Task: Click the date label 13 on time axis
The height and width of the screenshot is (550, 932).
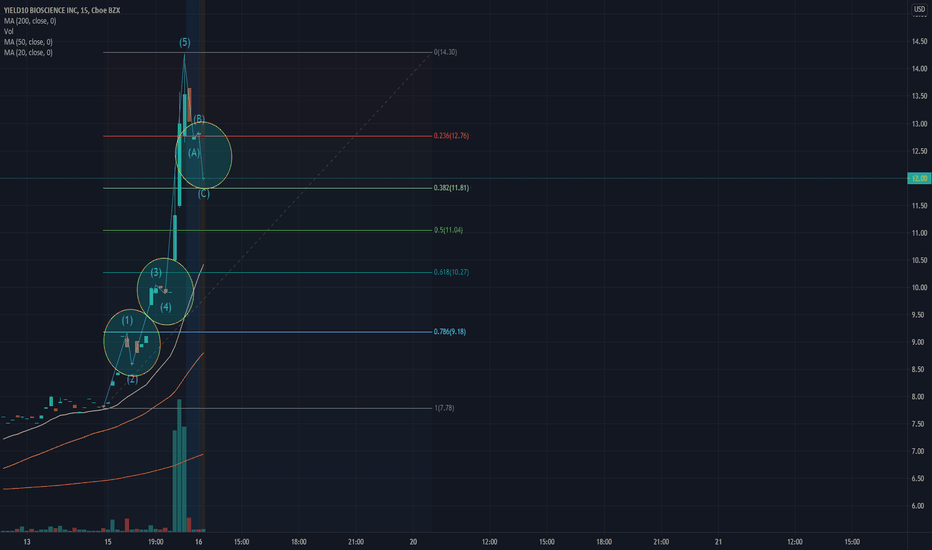Action: 26,542
